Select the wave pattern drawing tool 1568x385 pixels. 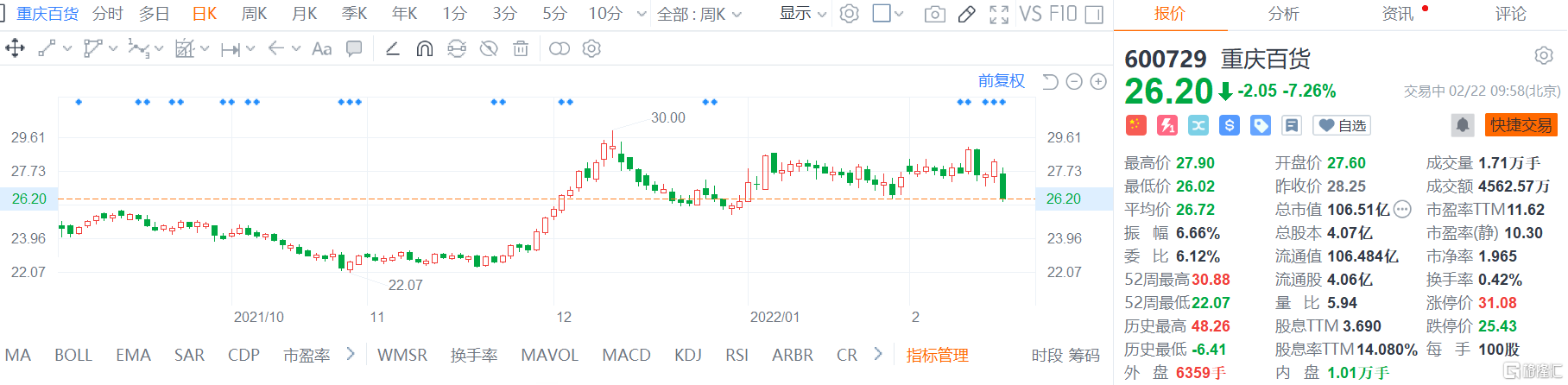(x=137, y=48)
